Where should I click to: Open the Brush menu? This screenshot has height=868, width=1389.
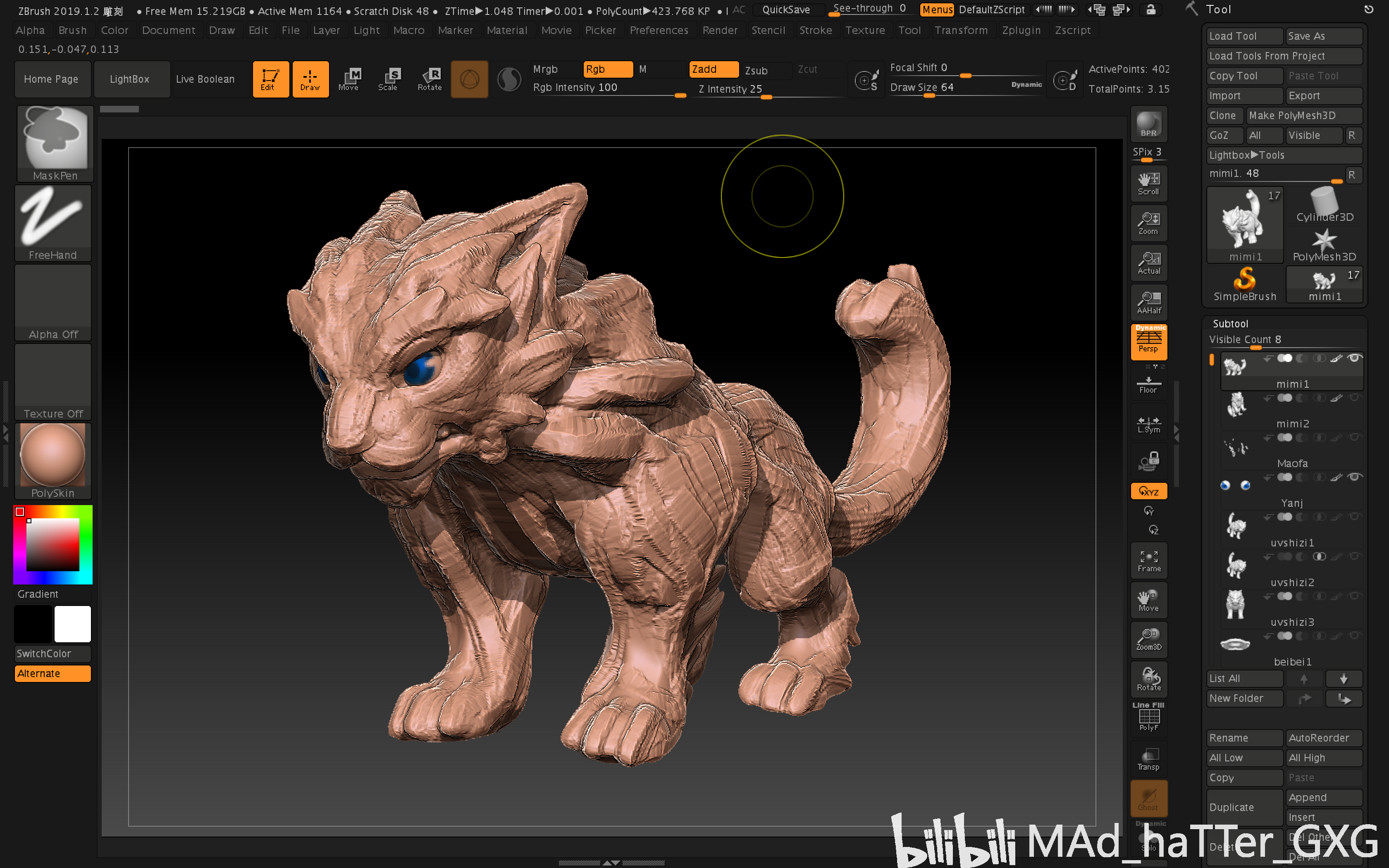coord(72,31)
